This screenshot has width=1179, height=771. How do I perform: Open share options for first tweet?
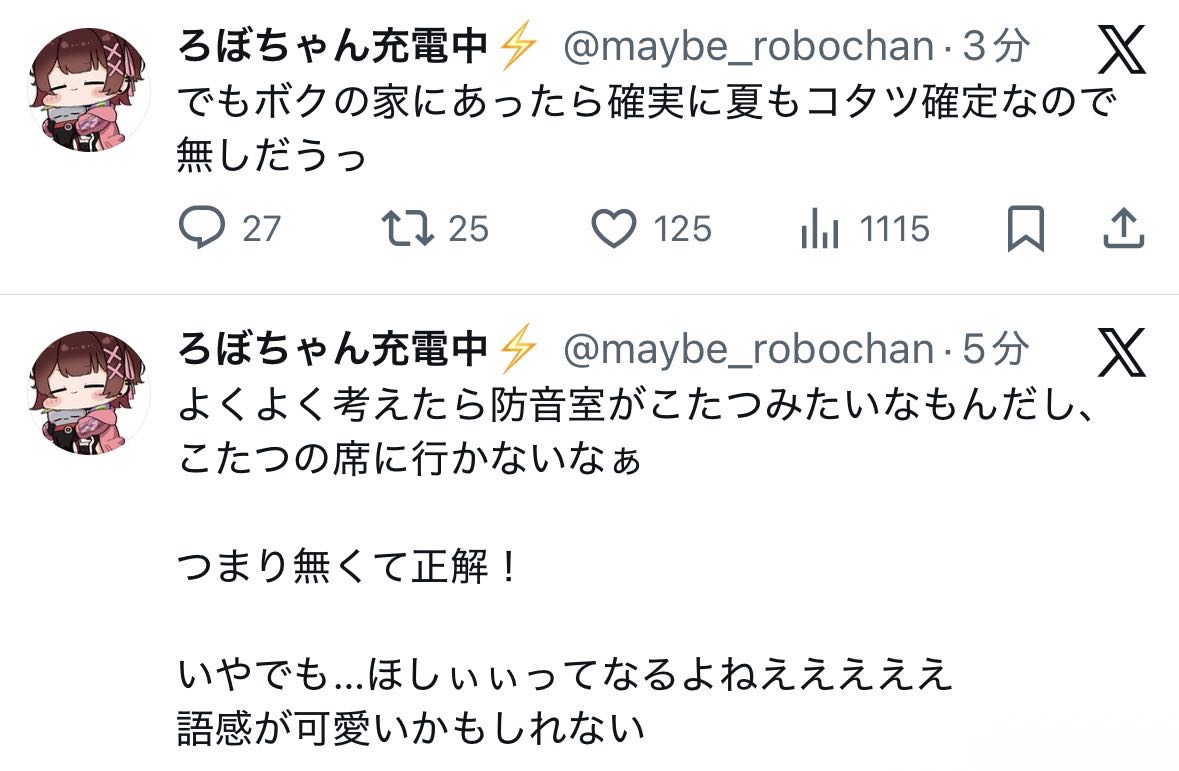[1123, 229]
